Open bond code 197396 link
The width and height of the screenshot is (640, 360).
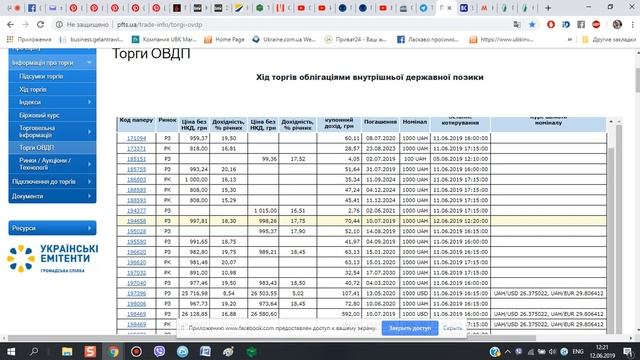(x=136, y=293)
